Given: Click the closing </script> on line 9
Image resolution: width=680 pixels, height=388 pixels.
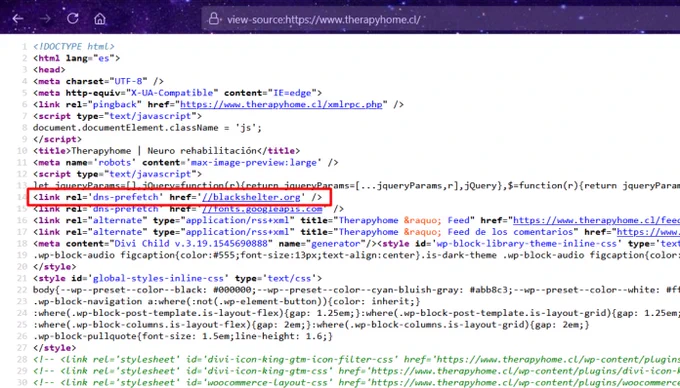Looking at the screenshot, I should 57,139.
